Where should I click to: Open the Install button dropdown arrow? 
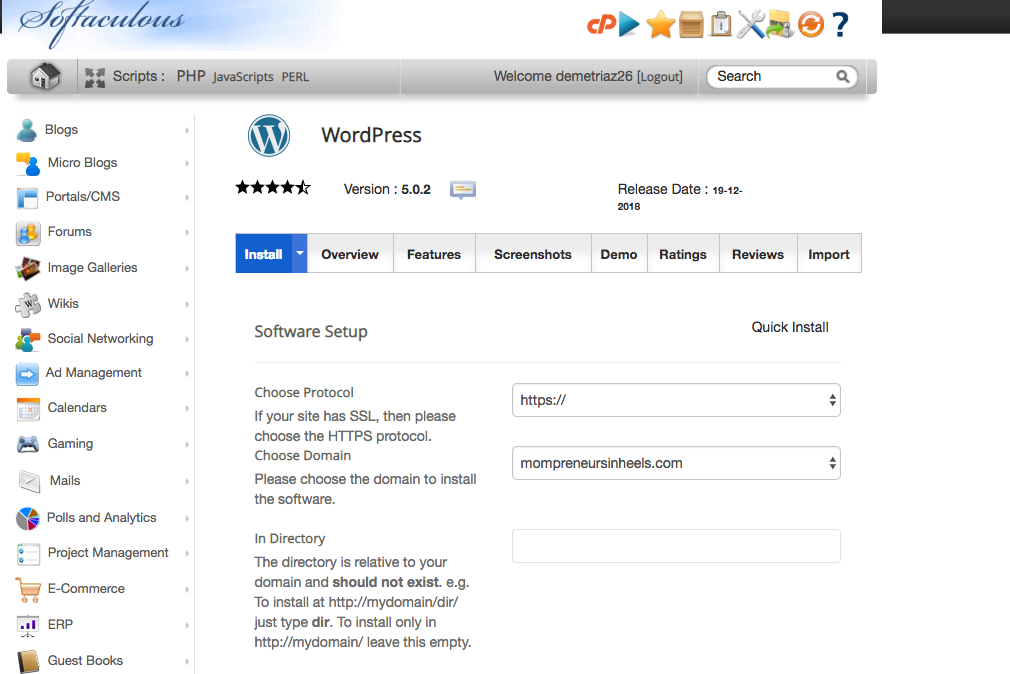(x=300, y=253)
